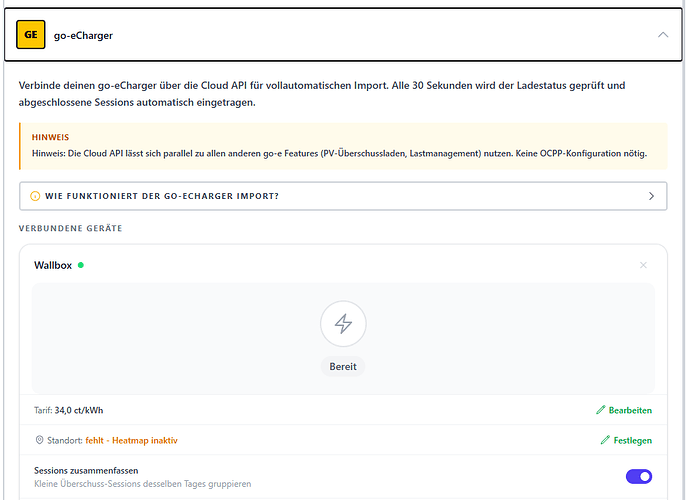Expand 'Wie funktioniert der go-eCharger Import?'
The image size is (686, 500).
(343, 196)
